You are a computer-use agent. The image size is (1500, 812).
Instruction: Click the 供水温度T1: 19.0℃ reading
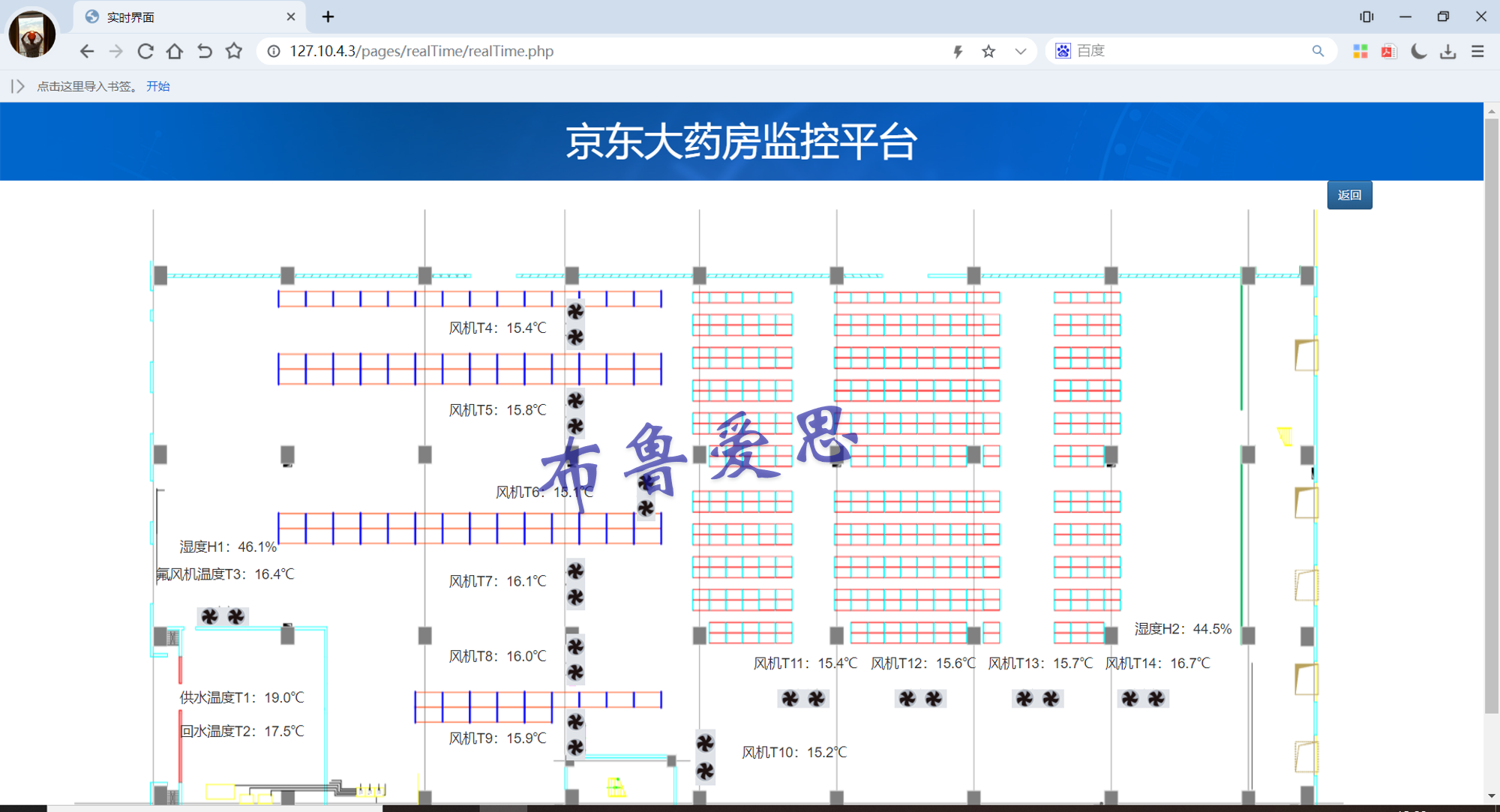click(x=241, y=697)
